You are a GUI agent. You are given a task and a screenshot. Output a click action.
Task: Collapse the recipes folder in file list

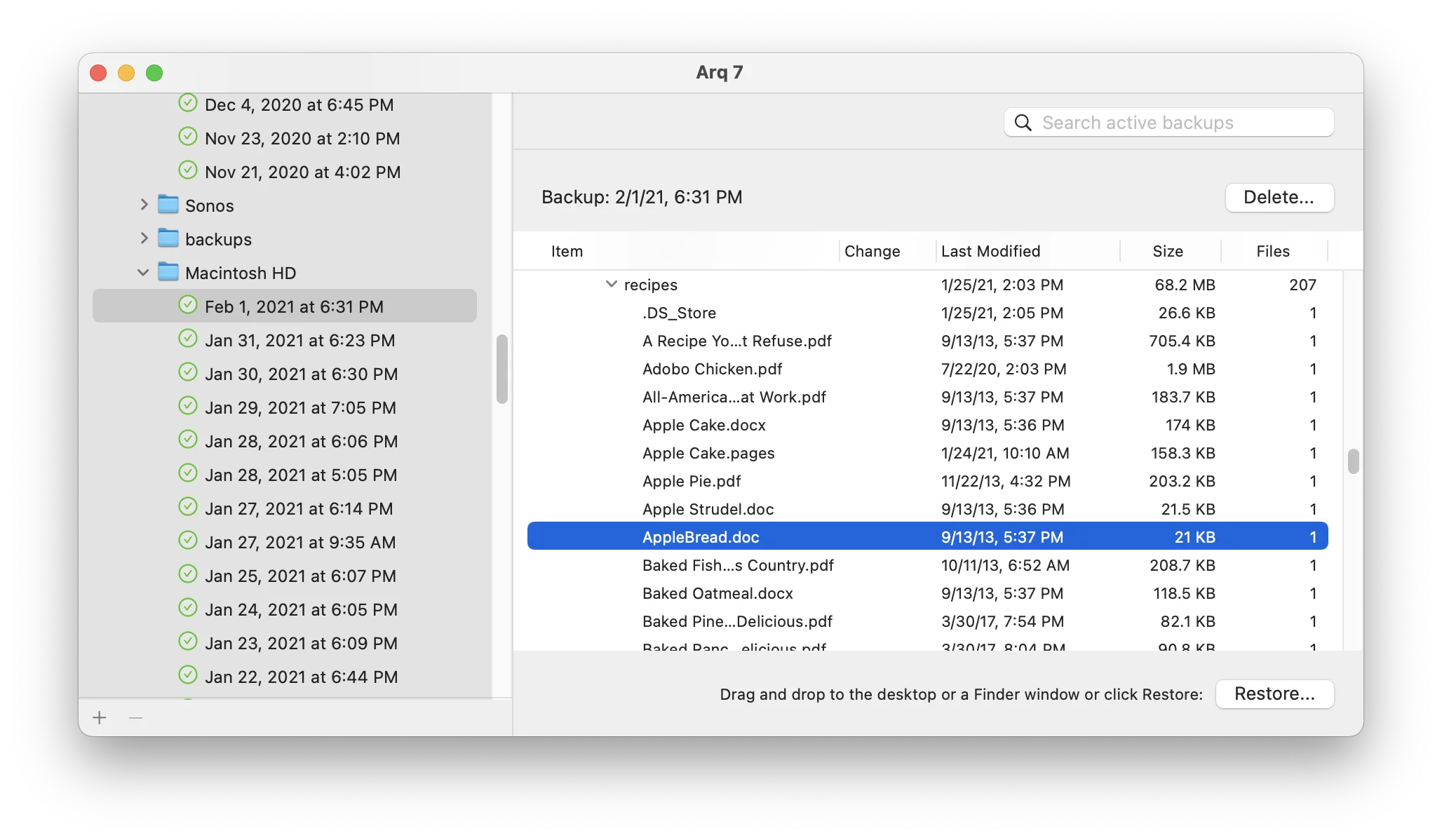(612, 284)
